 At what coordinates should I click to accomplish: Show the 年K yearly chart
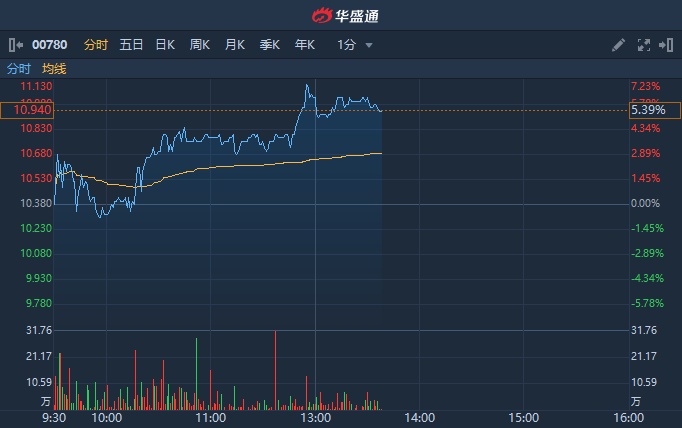click(x=305, y=45)
